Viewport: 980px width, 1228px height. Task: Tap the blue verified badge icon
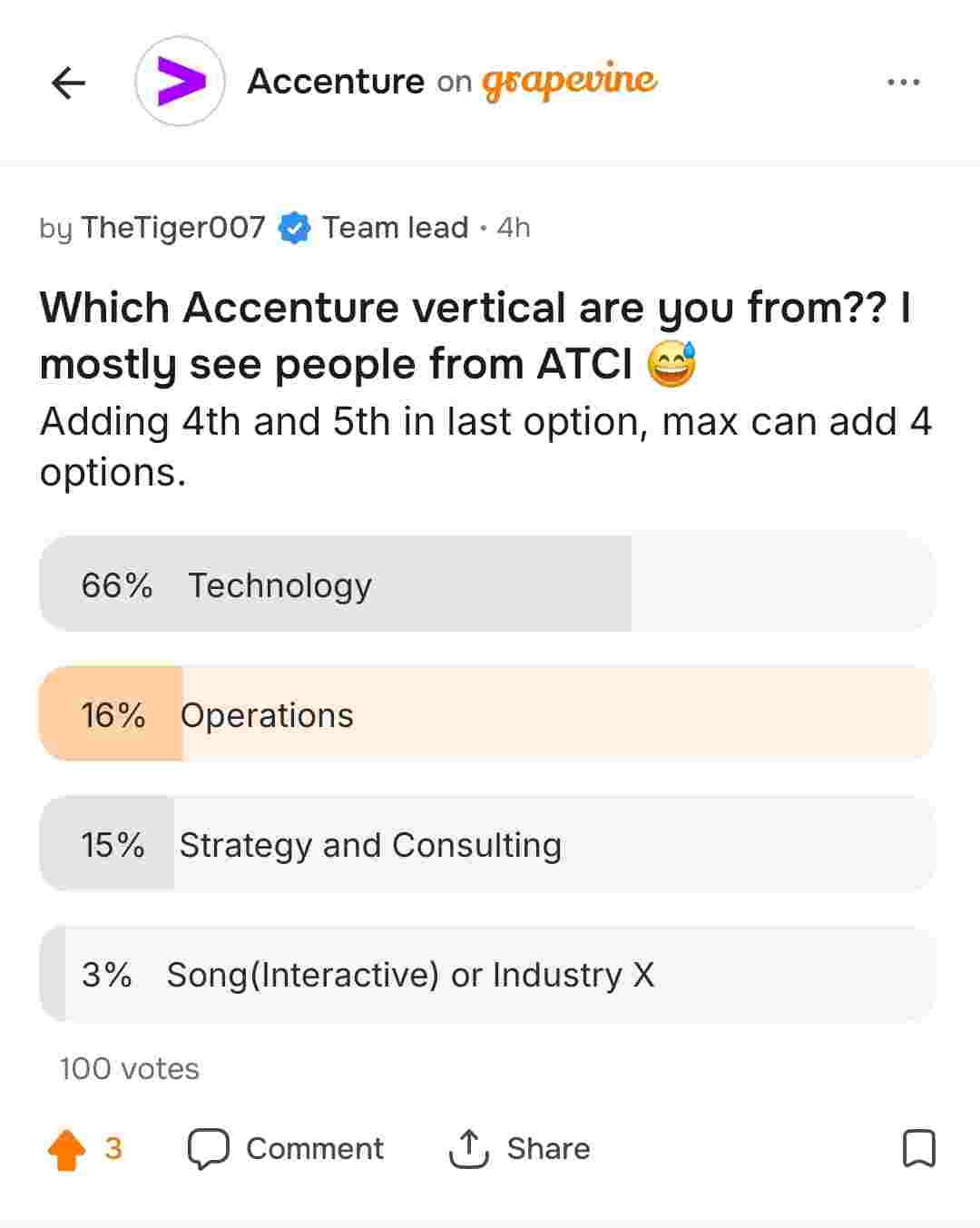tap(294, 228)
